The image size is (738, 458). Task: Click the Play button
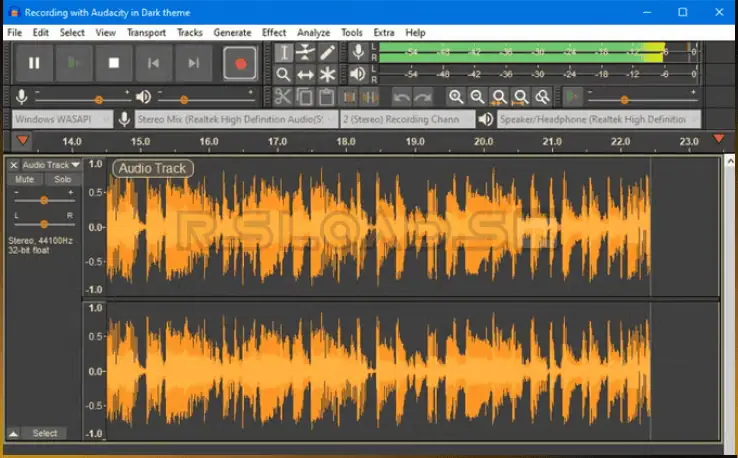[74, 63]
